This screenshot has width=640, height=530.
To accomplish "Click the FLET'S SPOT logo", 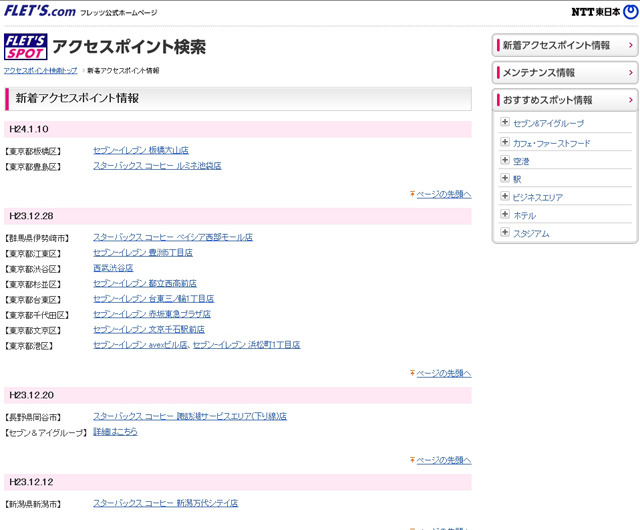I will pyautogui.click(x=26, y=47).
